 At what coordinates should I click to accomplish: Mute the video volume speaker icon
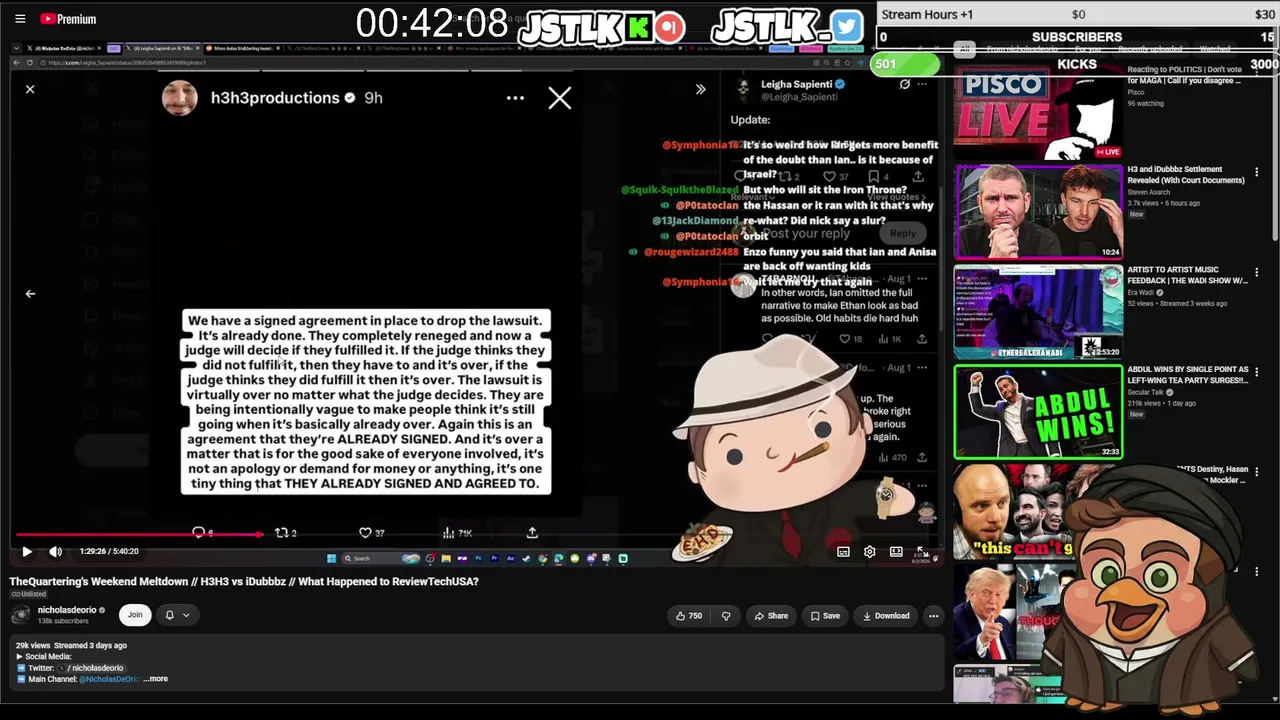56,551
